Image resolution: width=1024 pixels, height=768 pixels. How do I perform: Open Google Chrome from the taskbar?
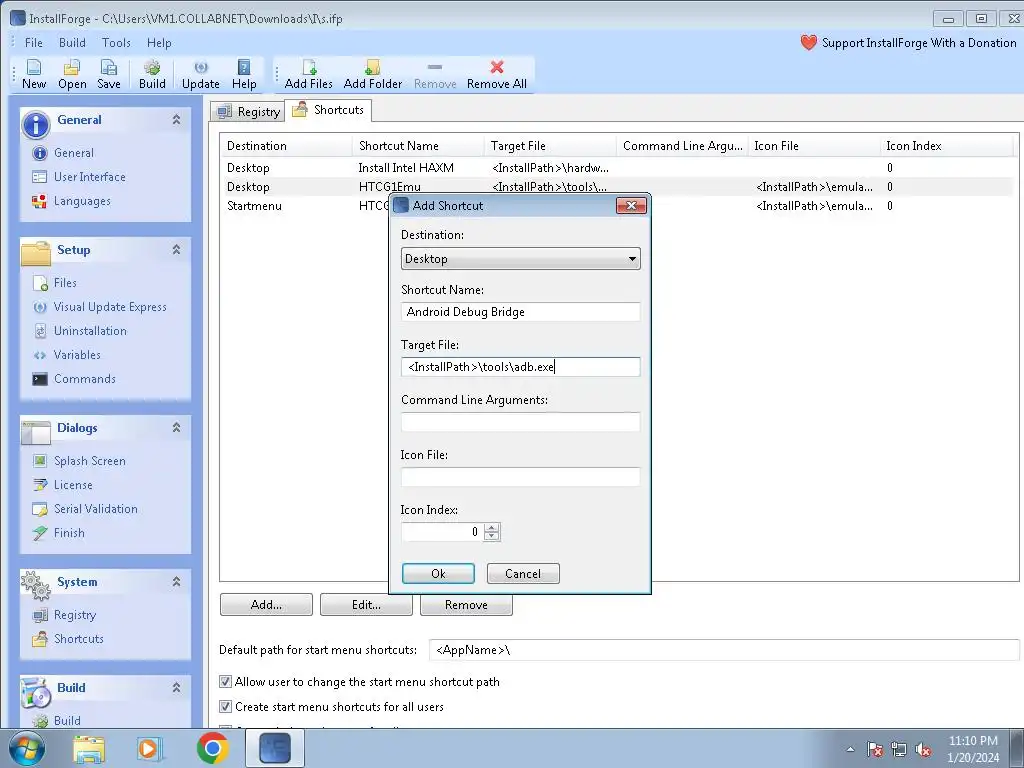[212, 748]
